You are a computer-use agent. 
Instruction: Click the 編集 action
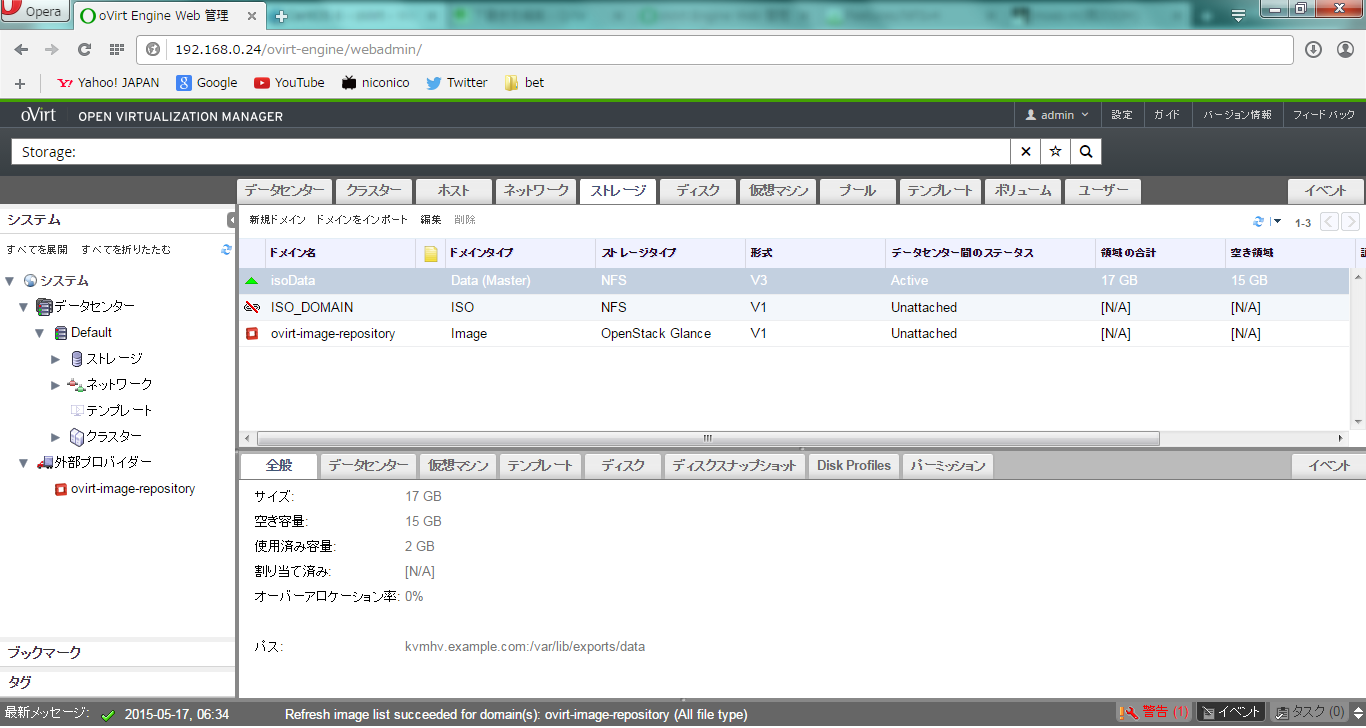click(430, 220)
